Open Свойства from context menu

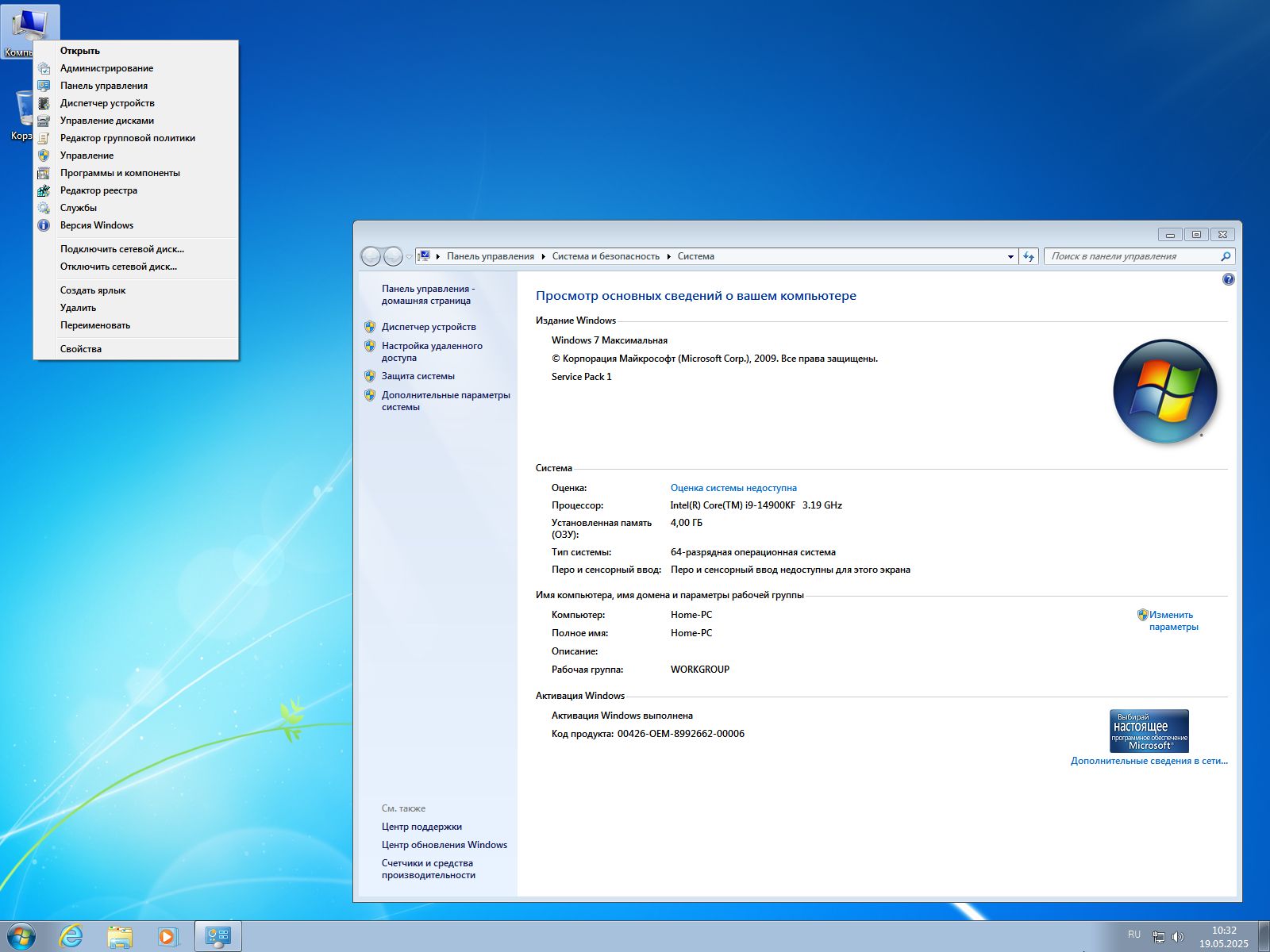pos(136,349)
